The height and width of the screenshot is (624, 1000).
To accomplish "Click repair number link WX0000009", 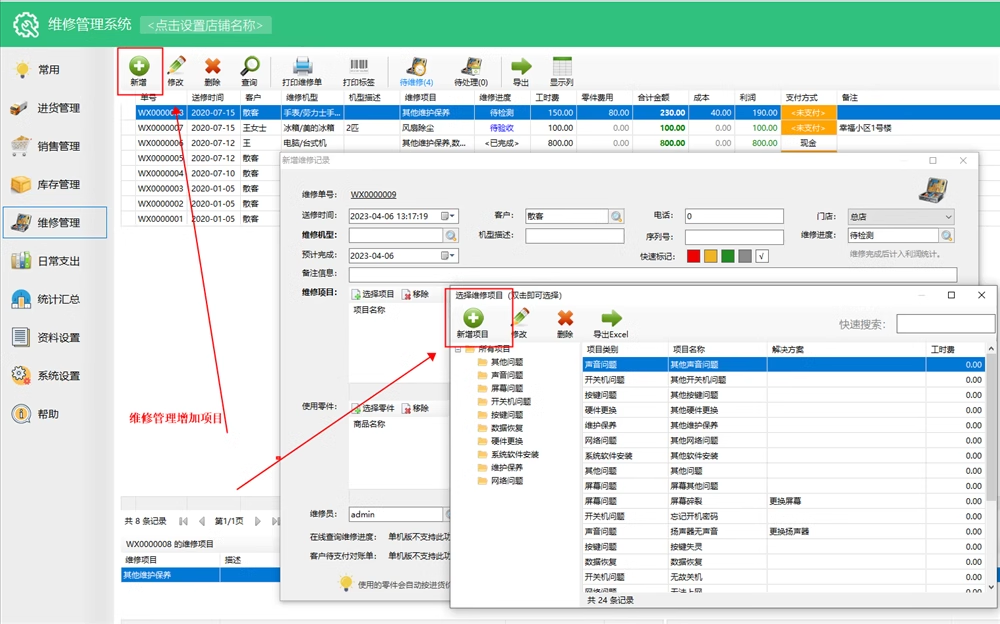I will coord(373,195).
